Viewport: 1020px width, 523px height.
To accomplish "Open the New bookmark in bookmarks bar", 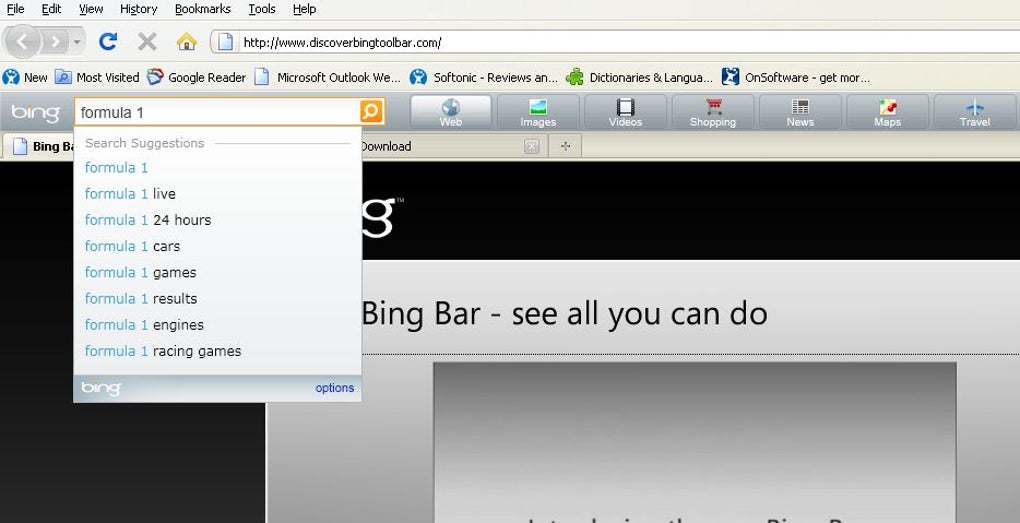I will pos(25,77).
